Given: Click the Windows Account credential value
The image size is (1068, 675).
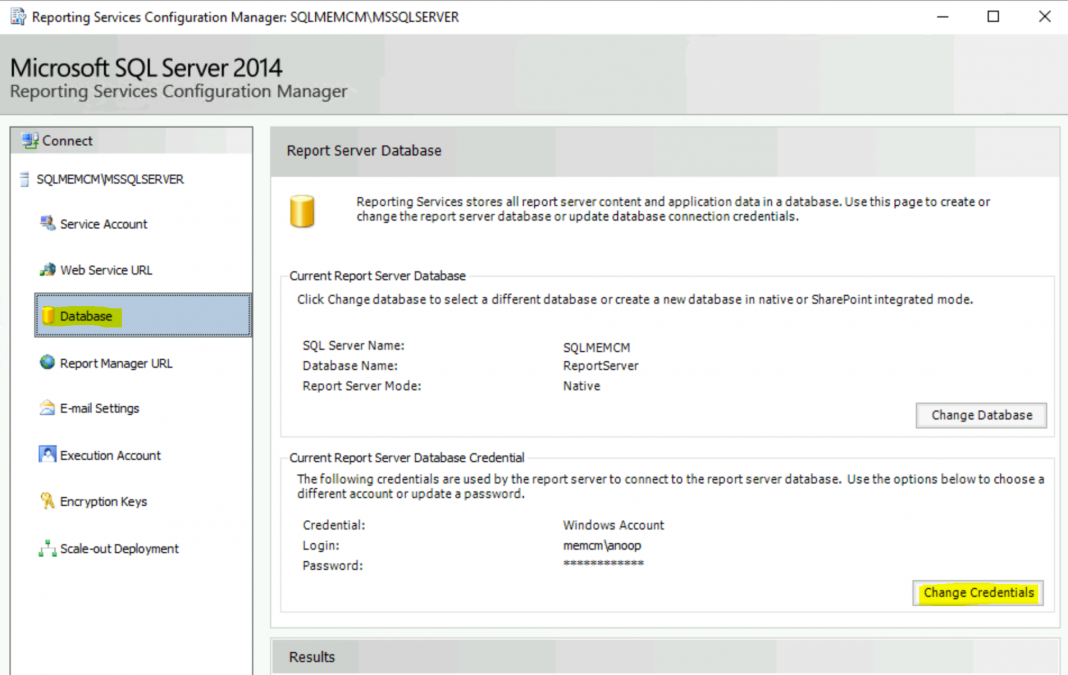Looking at the screenshot, I should tap(614, 525).
